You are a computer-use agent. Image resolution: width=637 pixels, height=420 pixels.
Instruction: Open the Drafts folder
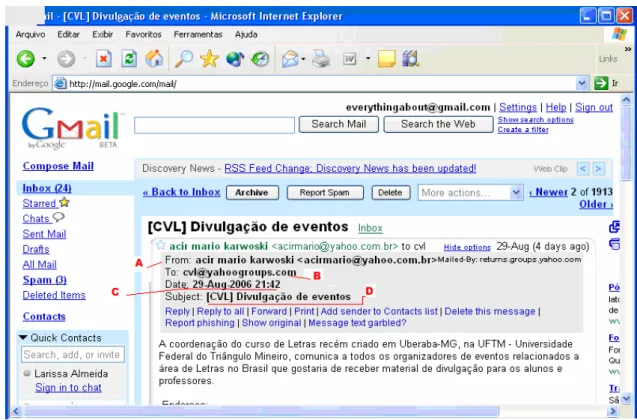click(36, 249)
